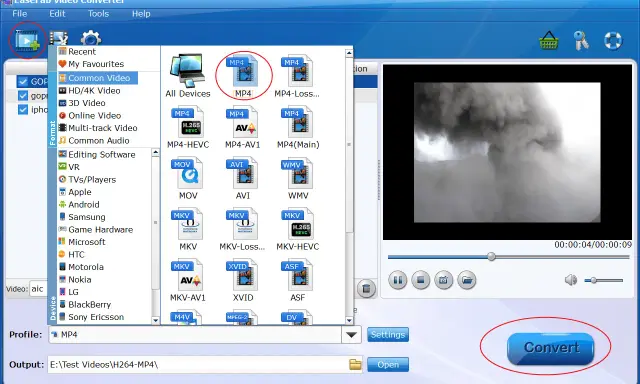Open the lifebuoy help icon
Screen dimensions: 640x384
(x=613, y=40)
